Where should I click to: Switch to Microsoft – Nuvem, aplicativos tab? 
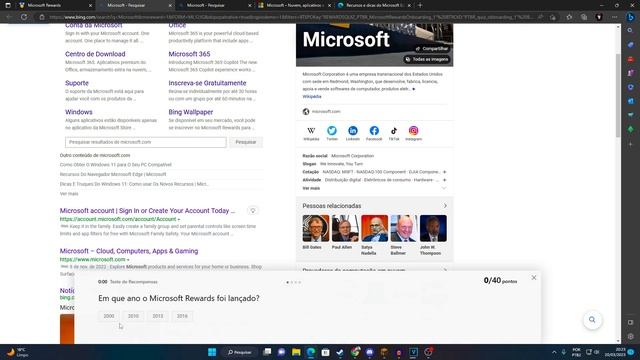(x=293, y=5)
